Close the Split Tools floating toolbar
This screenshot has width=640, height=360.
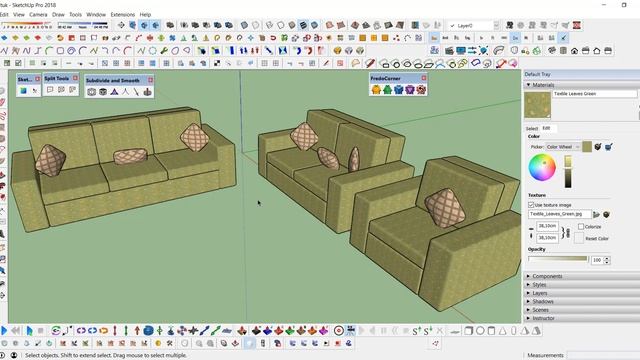[75, 78]
